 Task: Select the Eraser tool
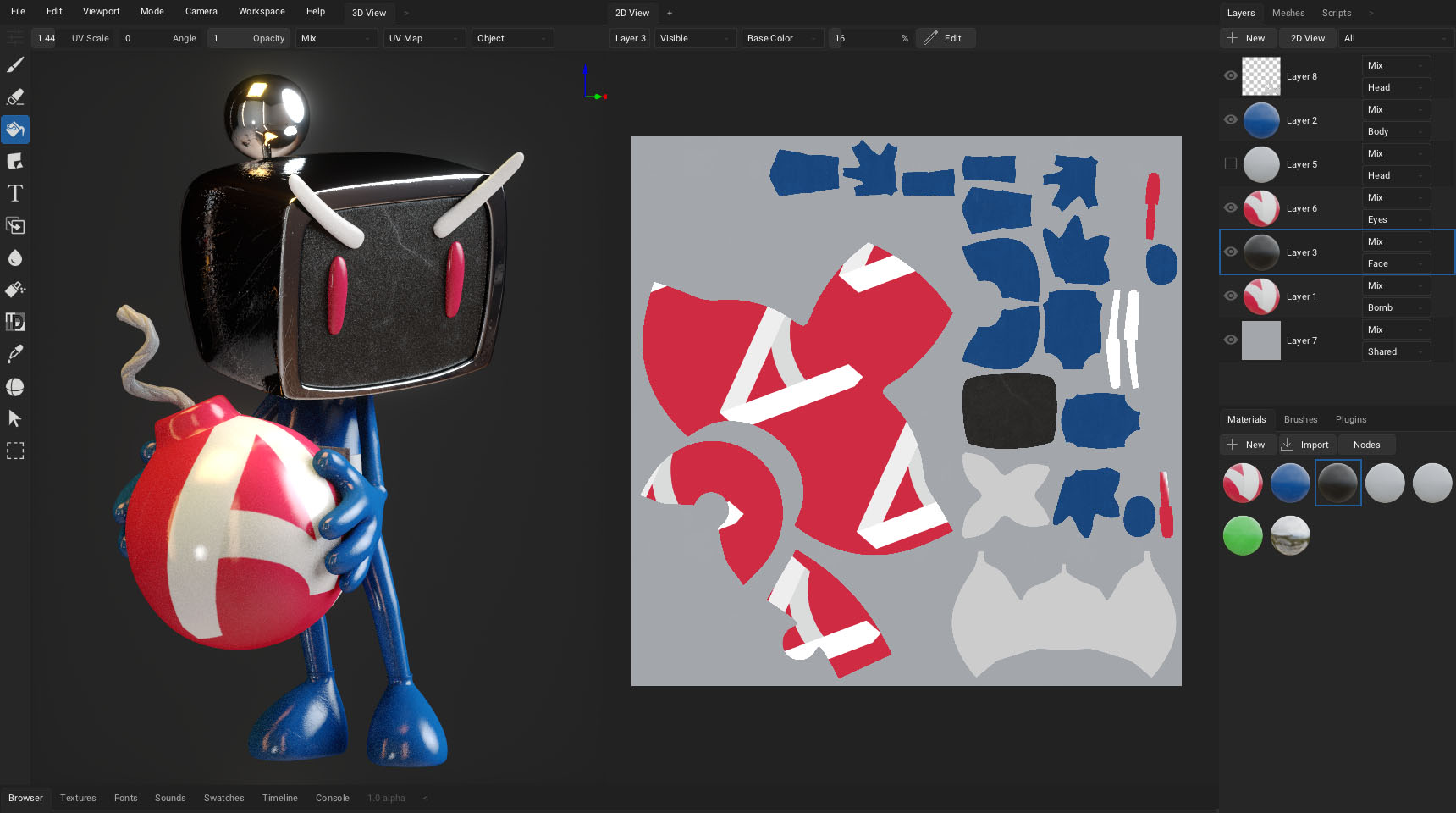coord(15,97)
